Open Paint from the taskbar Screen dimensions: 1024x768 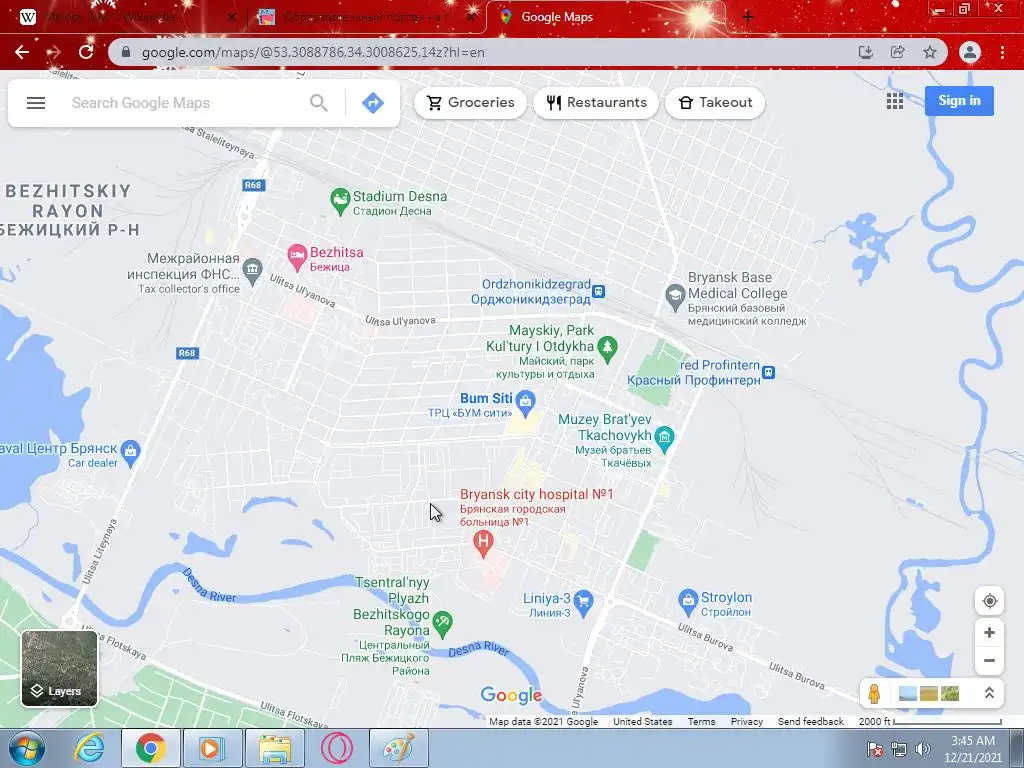[x=399, y=748]
